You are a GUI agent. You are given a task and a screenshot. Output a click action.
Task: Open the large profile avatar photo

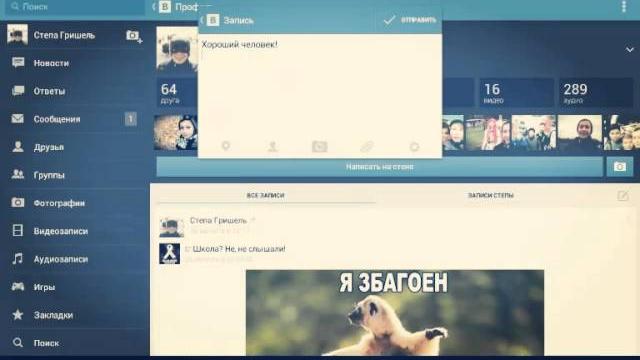click(177, 49)
